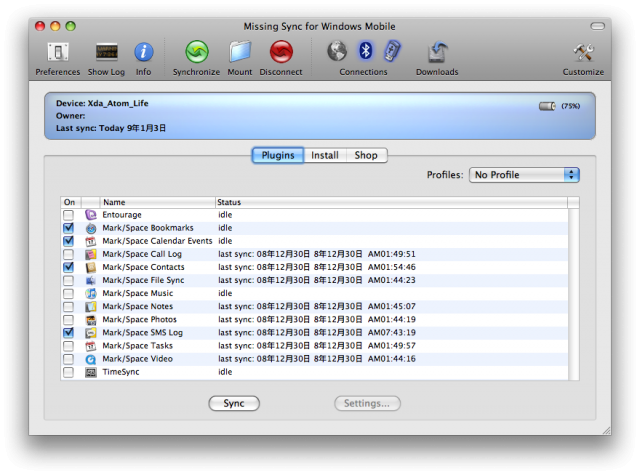Uncheck Mark/Space Calendar Events

[x=69, y=241]
